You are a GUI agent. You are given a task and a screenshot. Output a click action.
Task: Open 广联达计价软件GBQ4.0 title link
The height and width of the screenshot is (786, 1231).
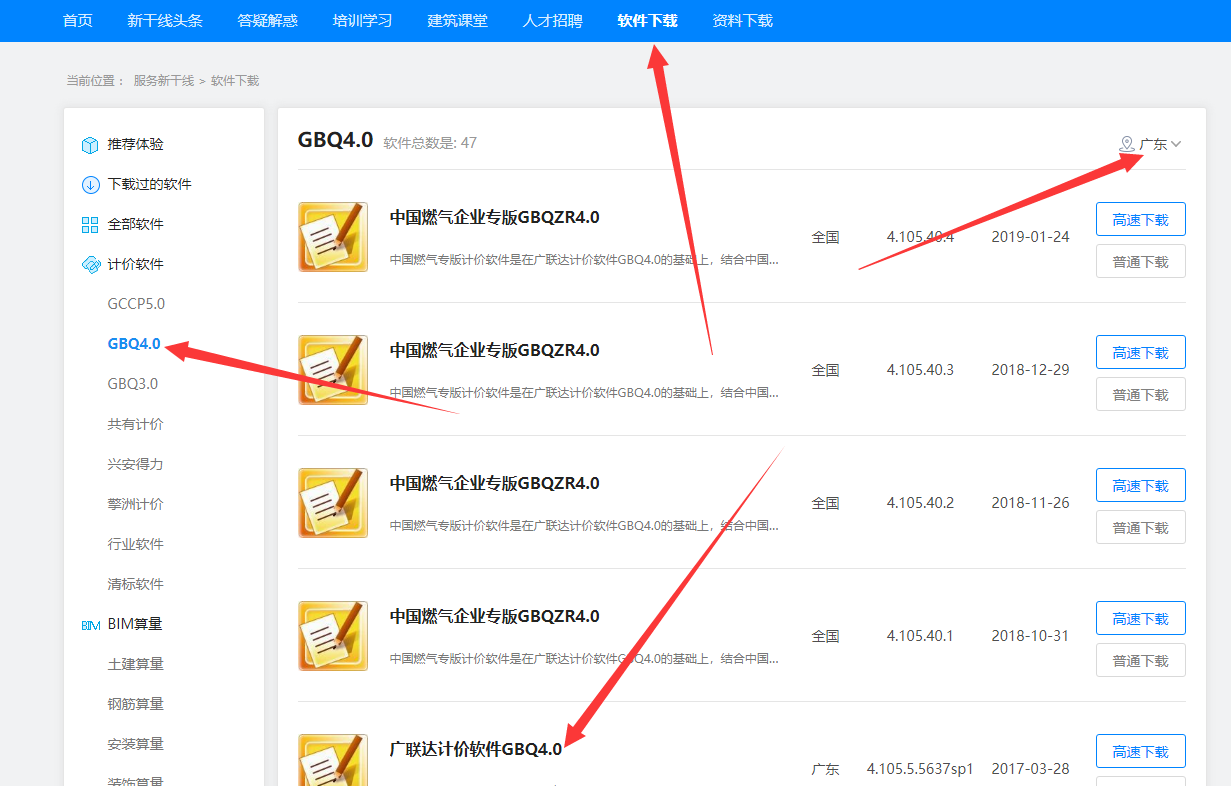[x=476, y=749]
